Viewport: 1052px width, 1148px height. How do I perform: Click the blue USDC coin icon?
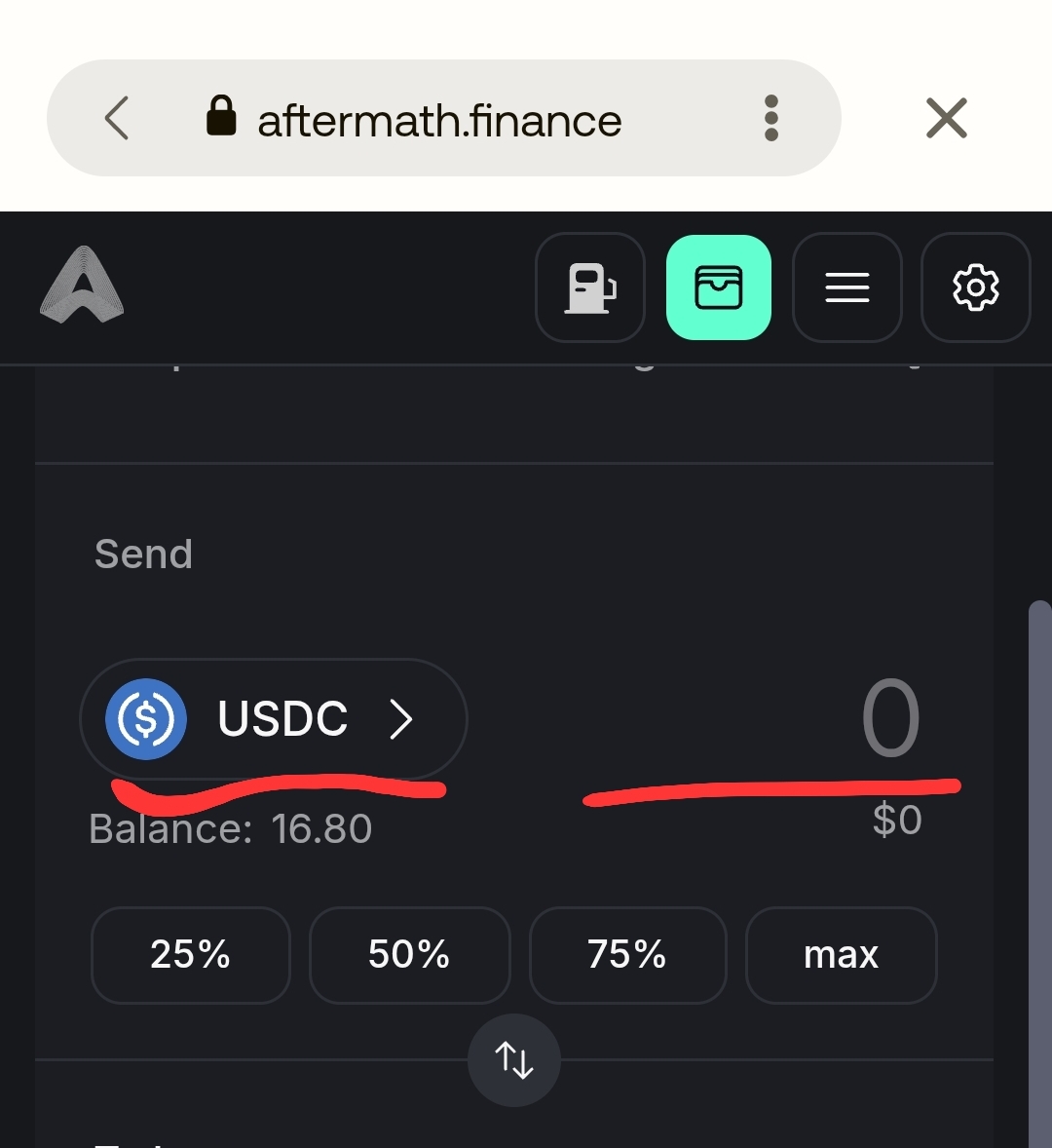pos(146,719)
